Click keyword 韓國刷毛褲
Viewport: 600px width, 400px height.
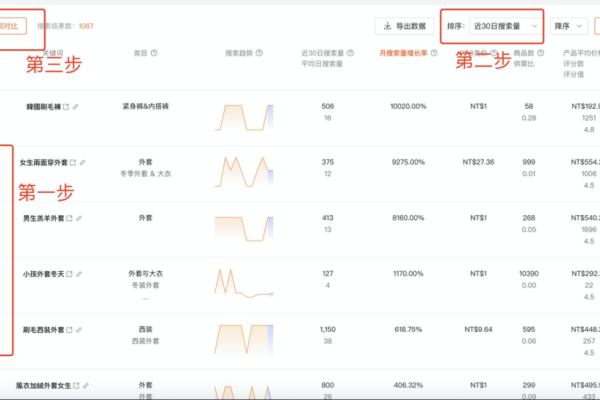43,107
